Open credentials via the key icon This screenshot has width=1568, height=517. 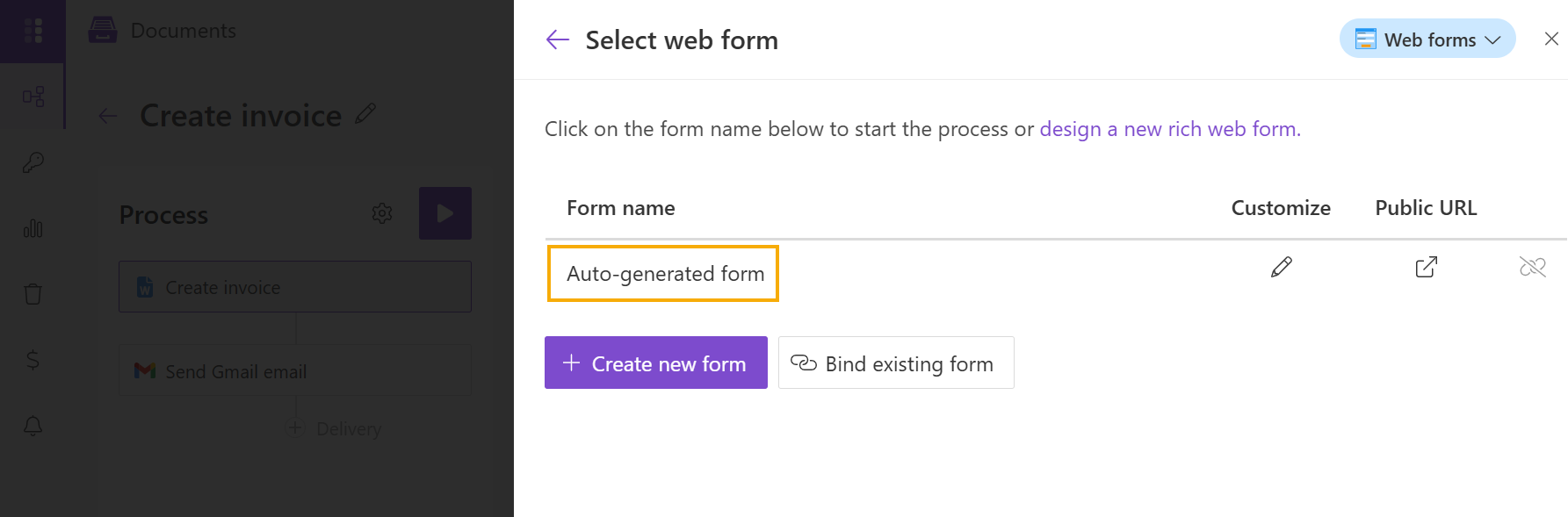pyautogui.click(x=33, y=162)
